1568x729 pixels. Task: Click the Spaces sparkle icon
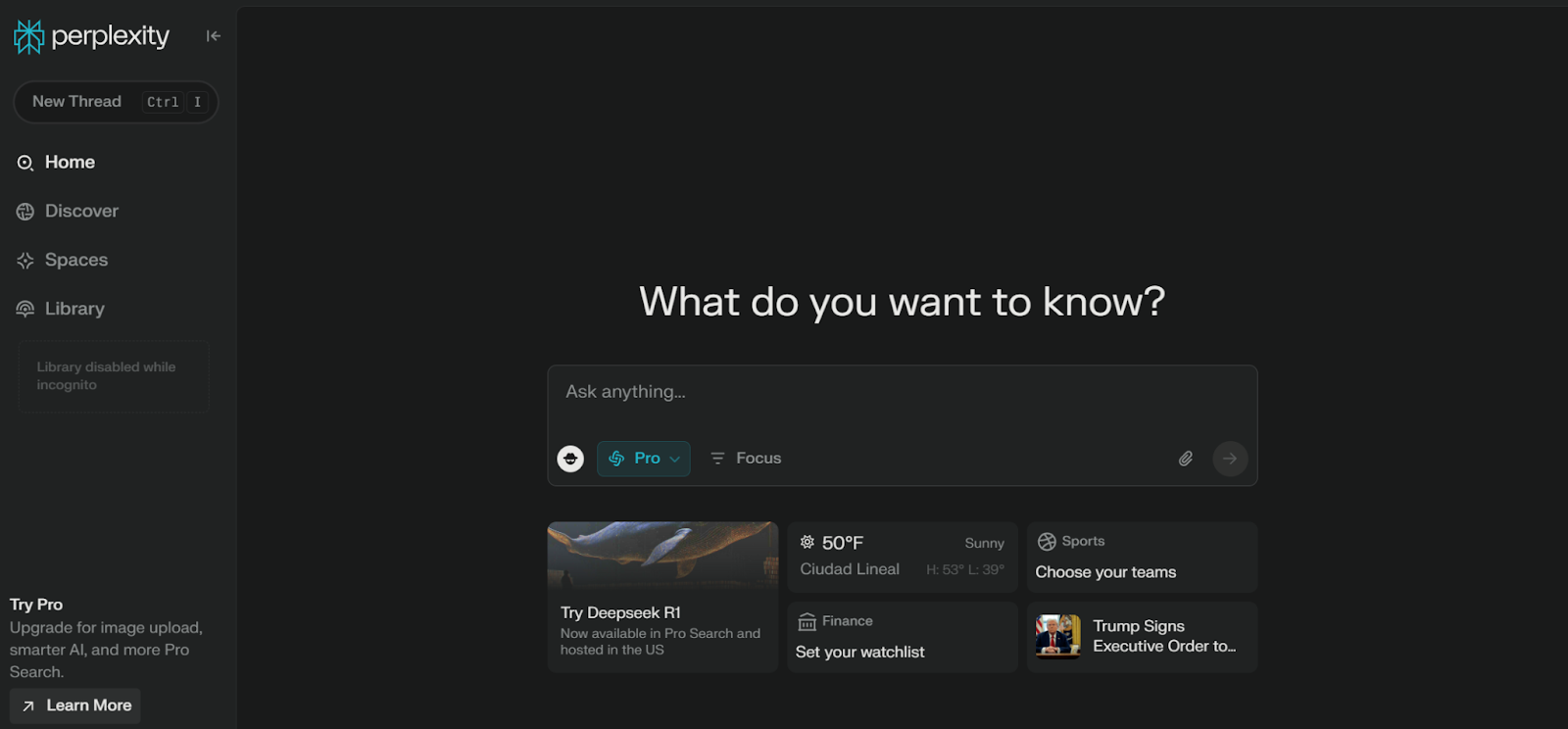25,261
